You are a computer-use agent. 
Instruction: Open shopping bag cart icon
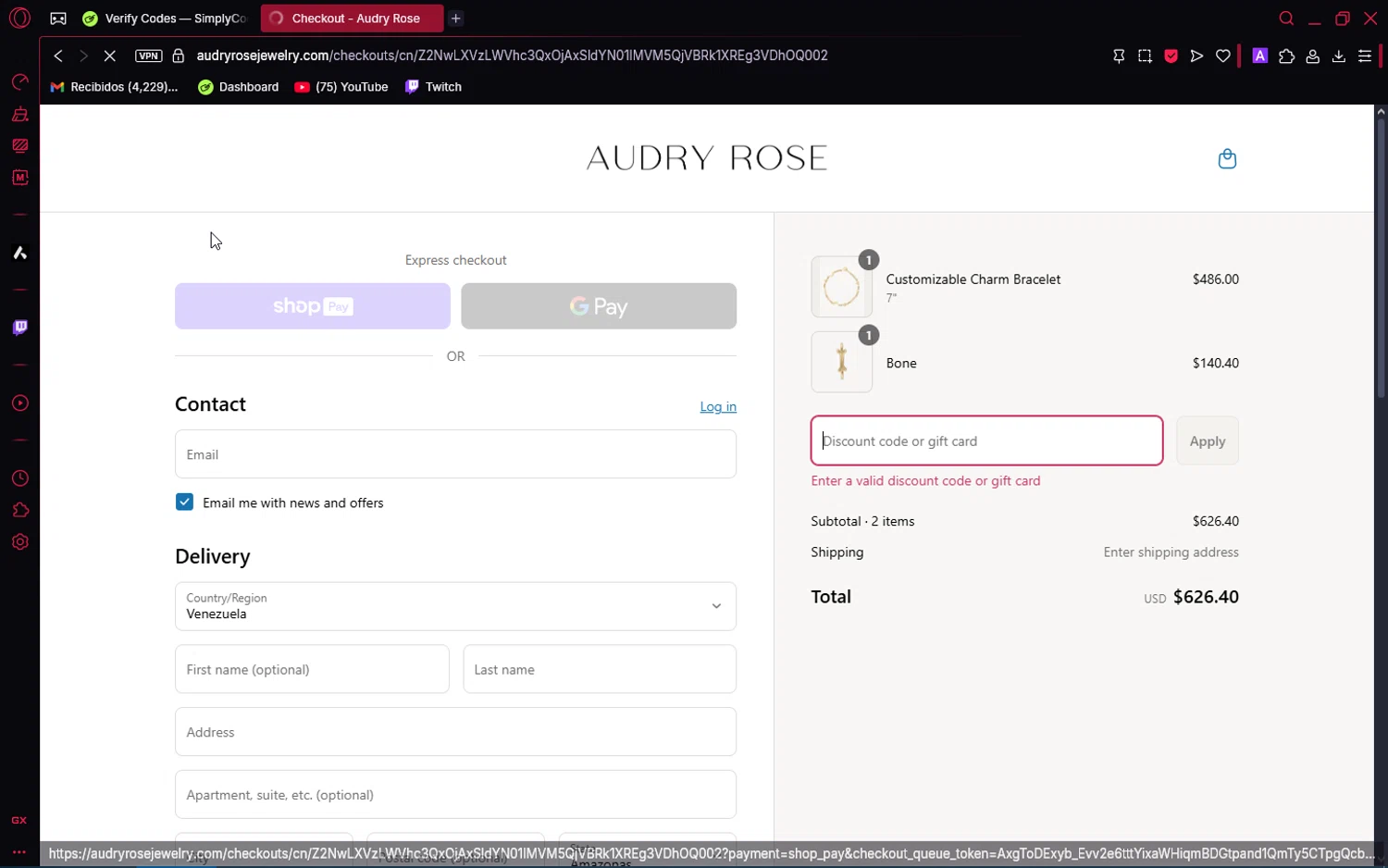tap(1227, 159)
